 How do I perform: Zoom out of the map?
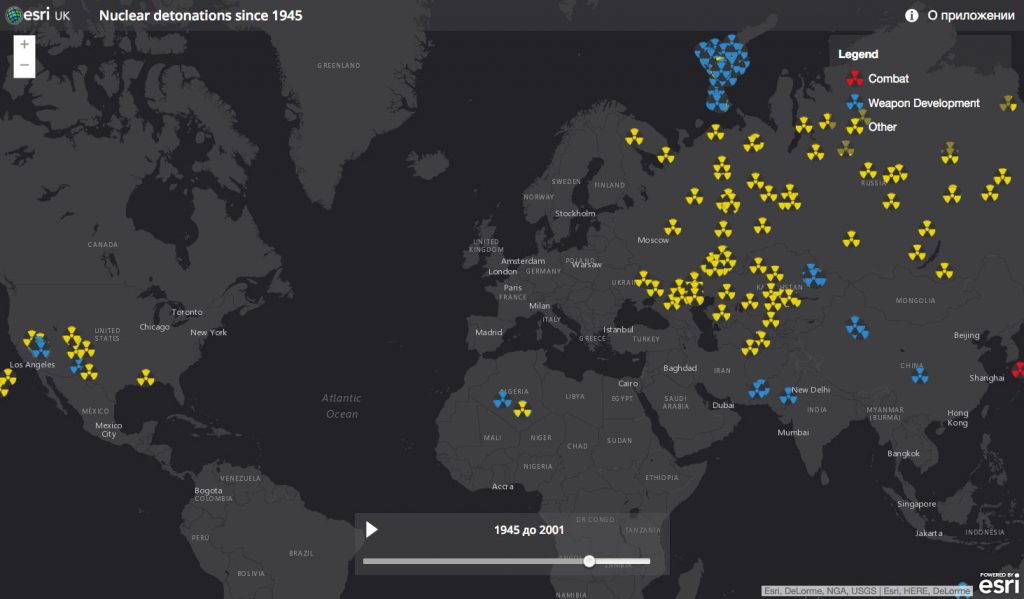pos(25,68)
